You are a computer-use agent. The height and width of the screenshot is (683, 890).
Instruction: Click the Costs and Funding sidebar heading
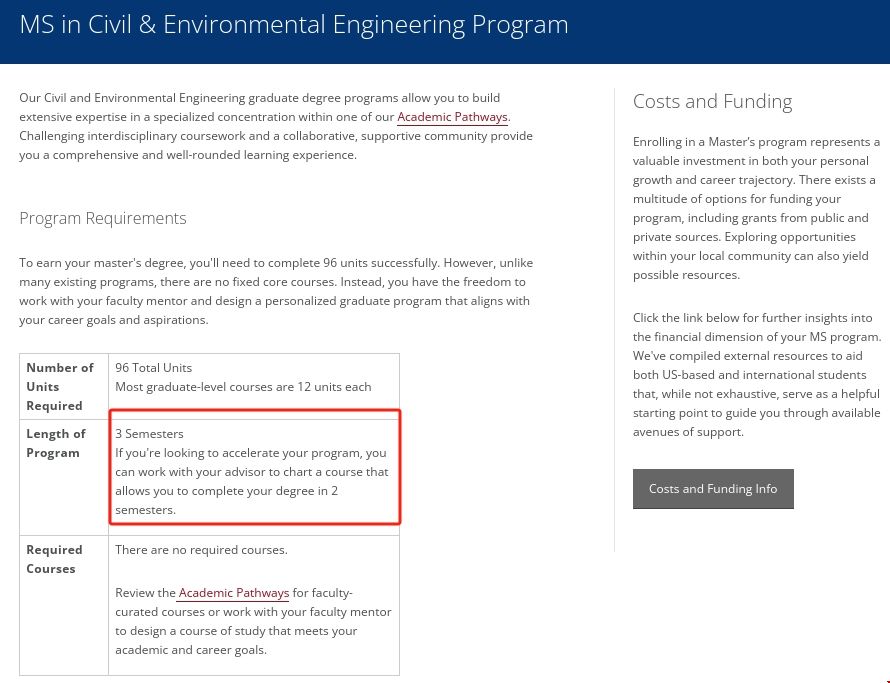712,101
